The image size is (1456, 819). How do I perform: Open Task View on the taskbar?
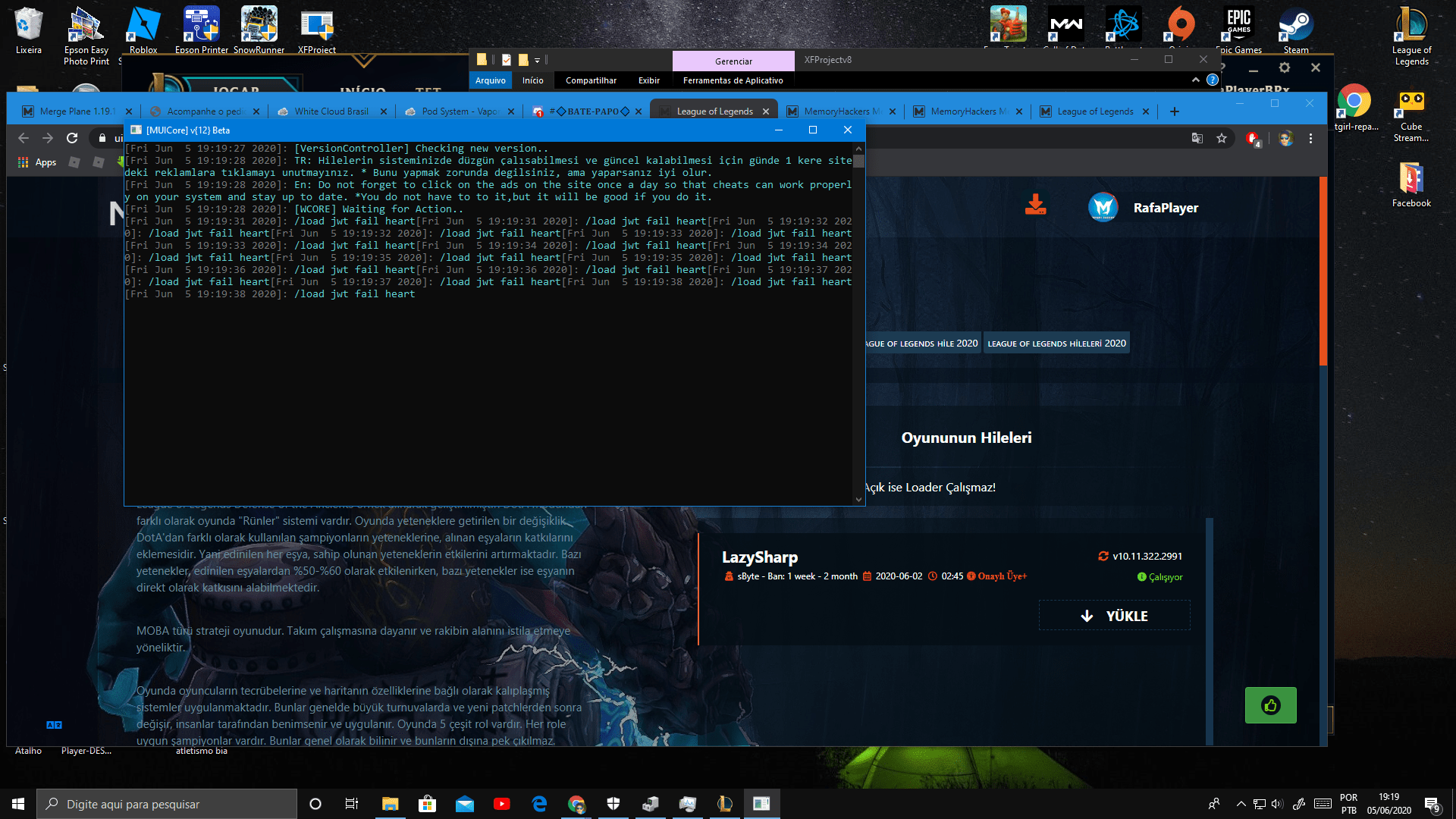352,804
